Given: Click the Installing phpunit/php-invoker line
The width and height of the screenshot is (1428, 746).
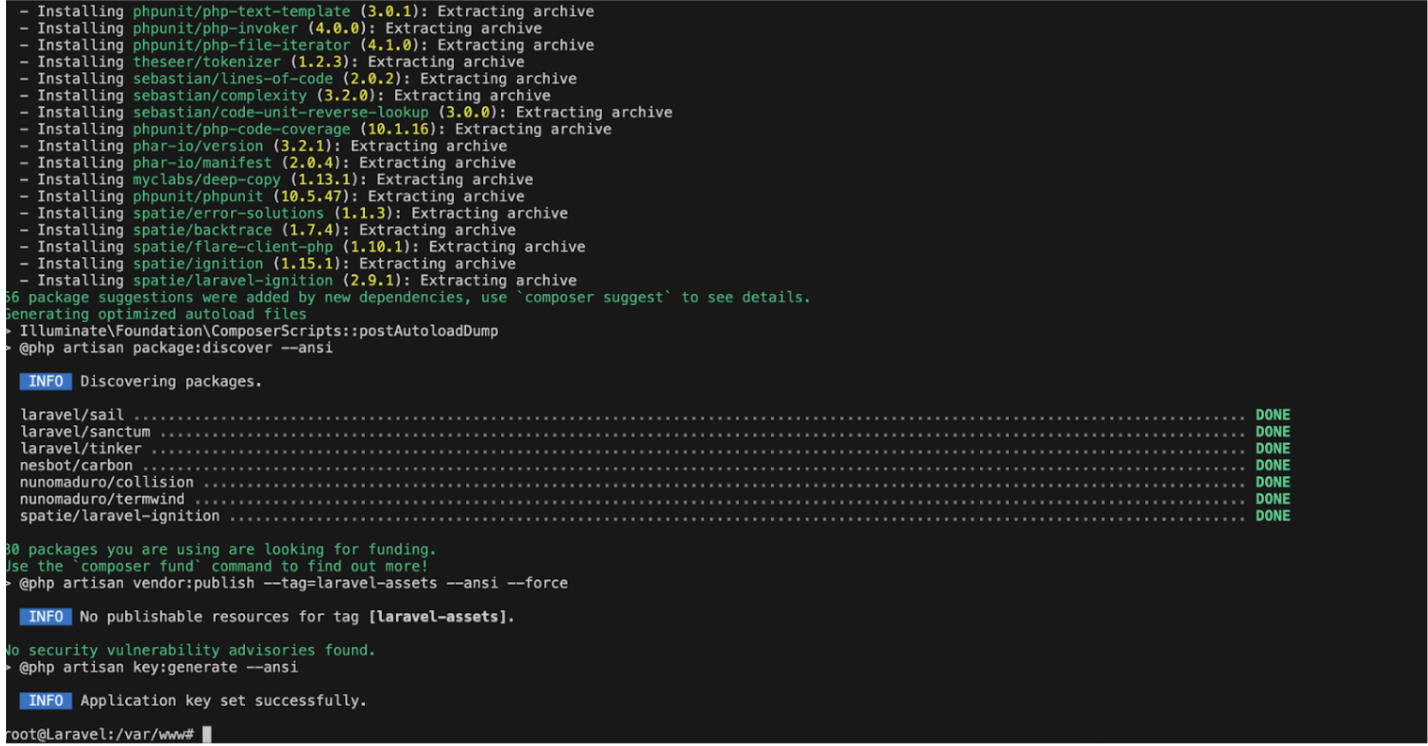Looking at the screenshot, I should point(280,28).
